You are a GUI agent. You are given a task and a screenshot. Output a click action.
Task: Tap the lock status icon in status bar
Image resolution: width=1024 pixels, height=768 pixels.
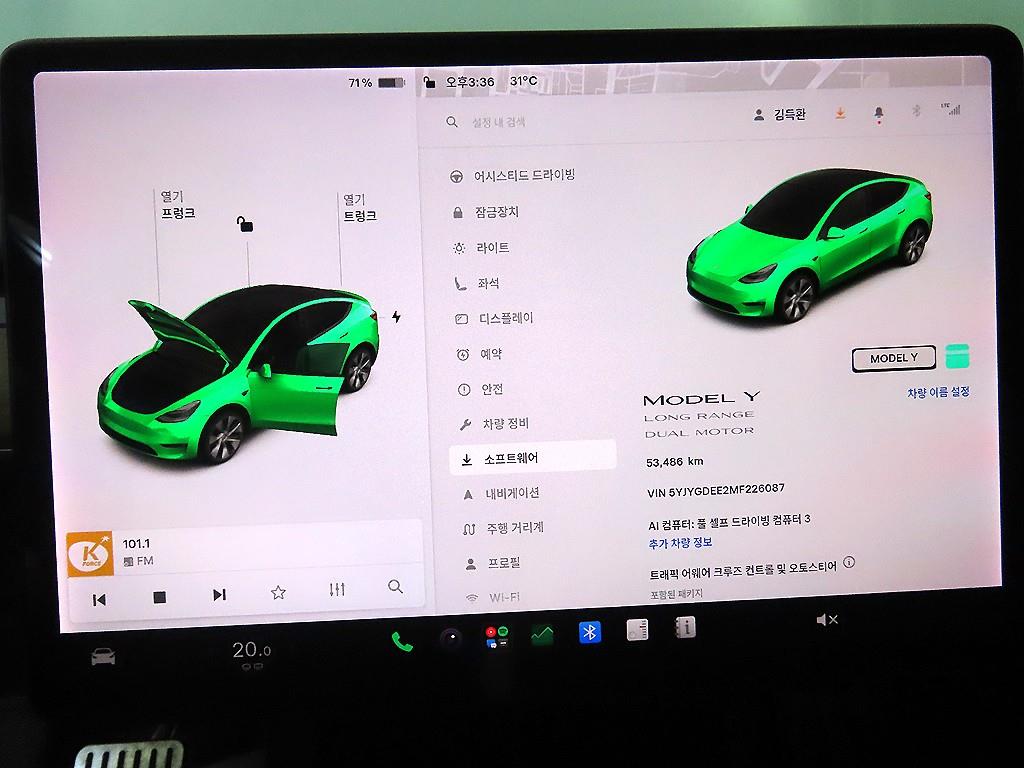(x=429, y=82)
